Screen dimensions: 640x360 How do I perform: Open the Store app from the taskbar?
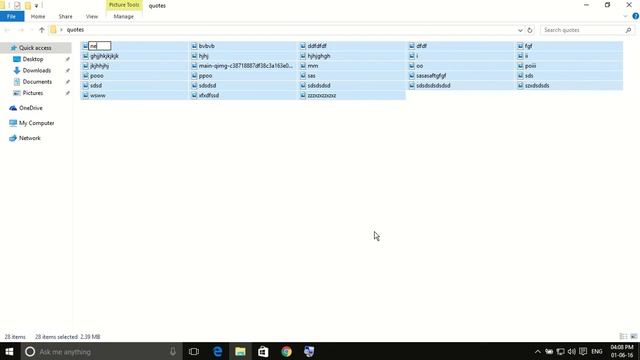pos(263,351)
